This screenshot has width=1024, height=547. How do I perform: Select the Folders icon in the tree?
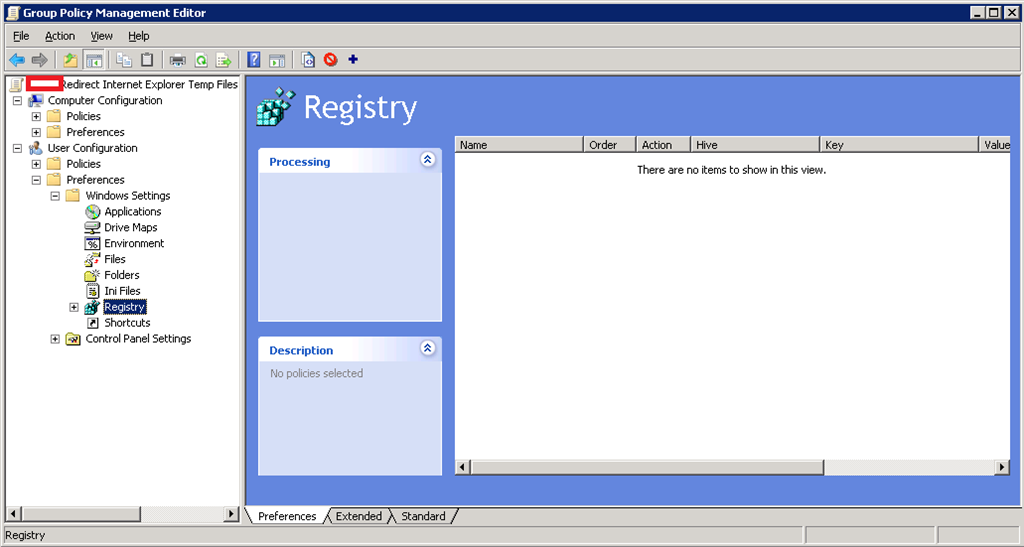click(x=92, y=275)
